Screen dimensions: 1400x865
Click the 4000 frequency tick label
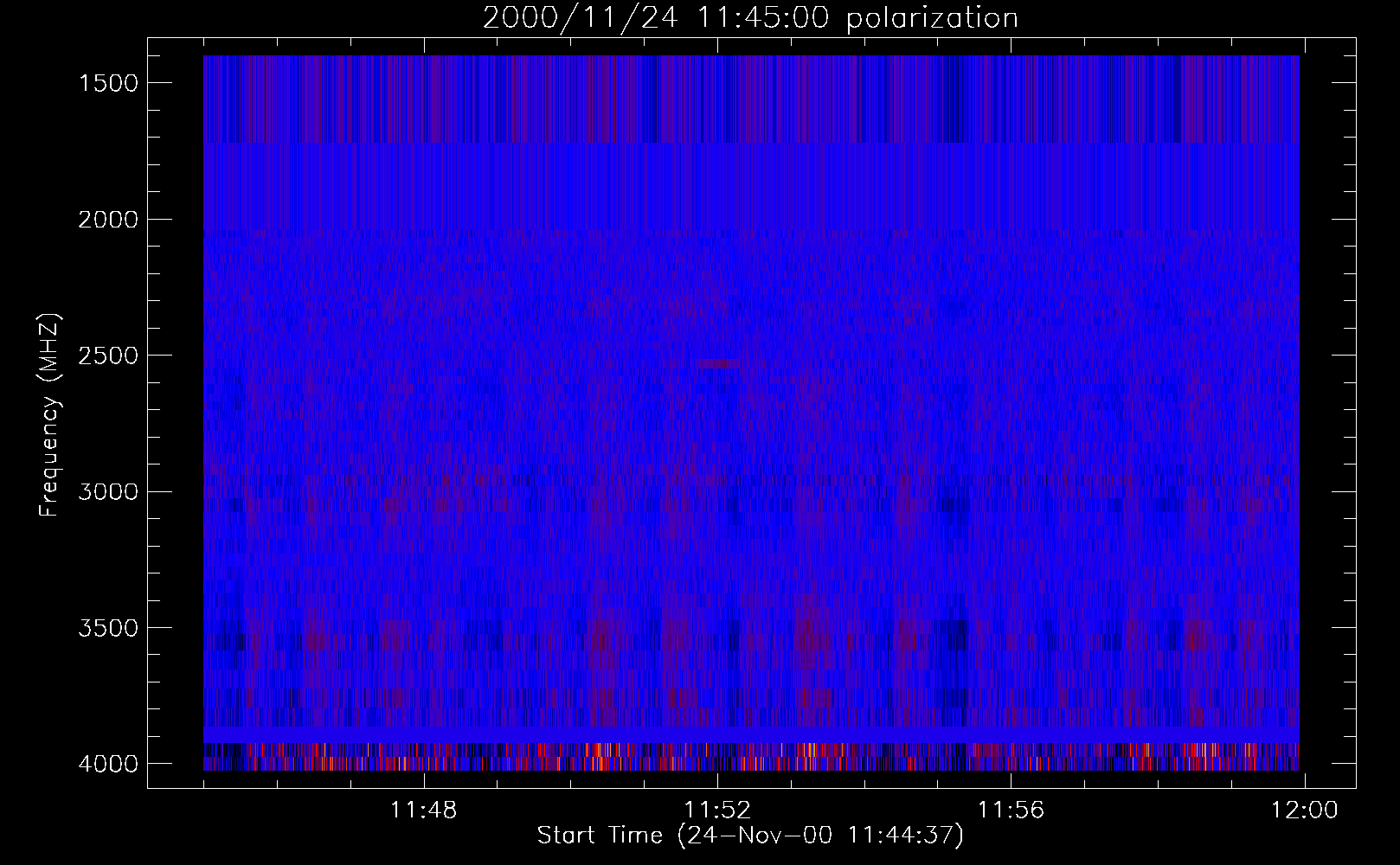pos(108,764)
